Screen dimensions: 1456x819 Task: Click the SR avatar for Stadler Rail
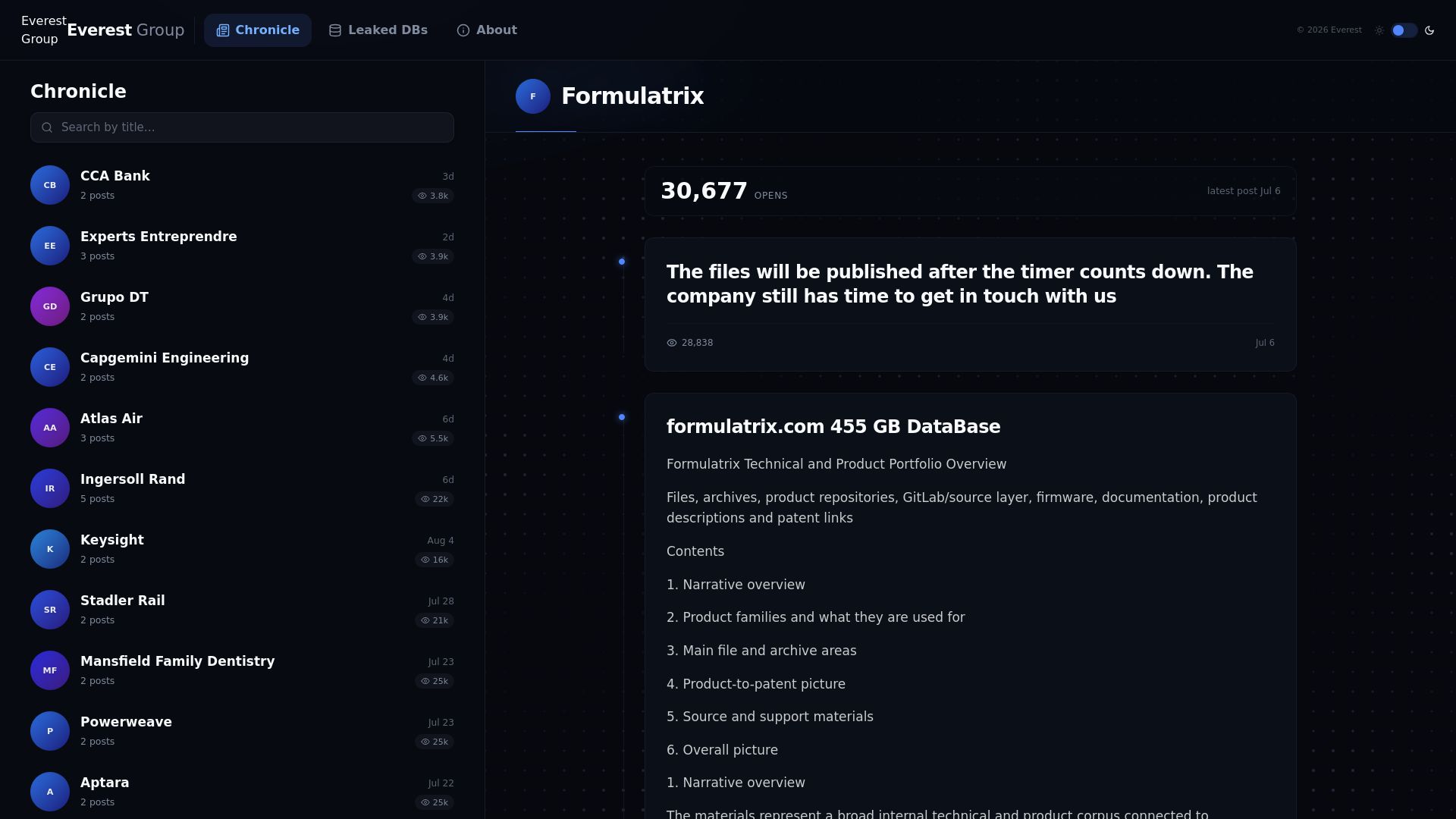pos(50,610)
